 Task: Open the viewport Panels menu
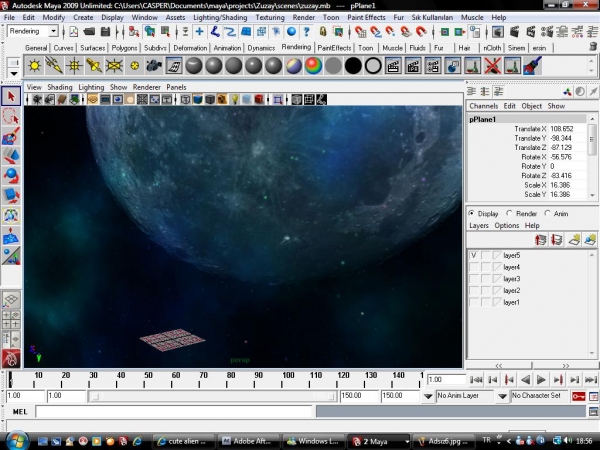pyautogui.click(x=176, y=87)
